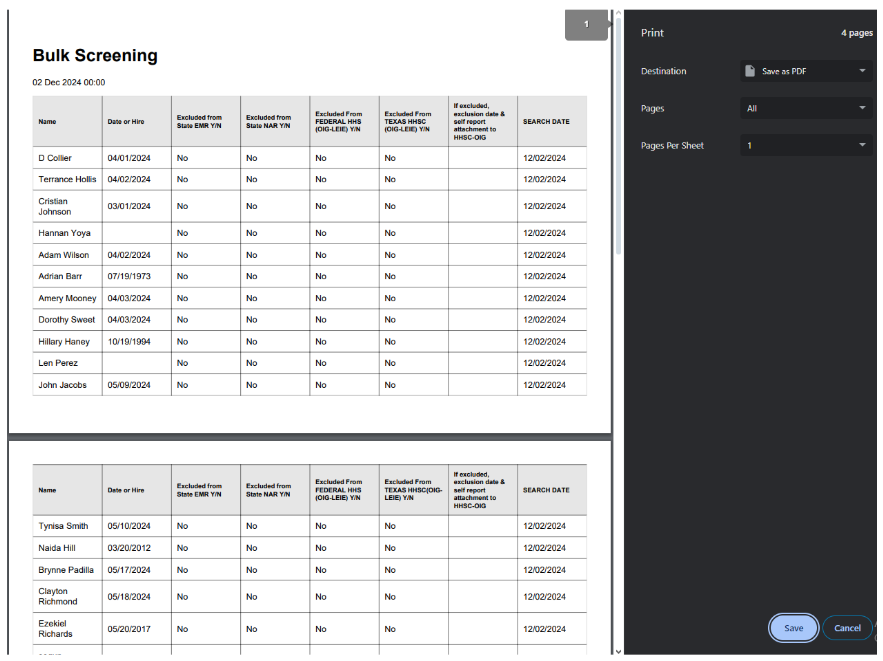The width and height of the screenshot is (883, 661).
Task: Click Tynisa Smith on the second page
Action: [63, 526]
